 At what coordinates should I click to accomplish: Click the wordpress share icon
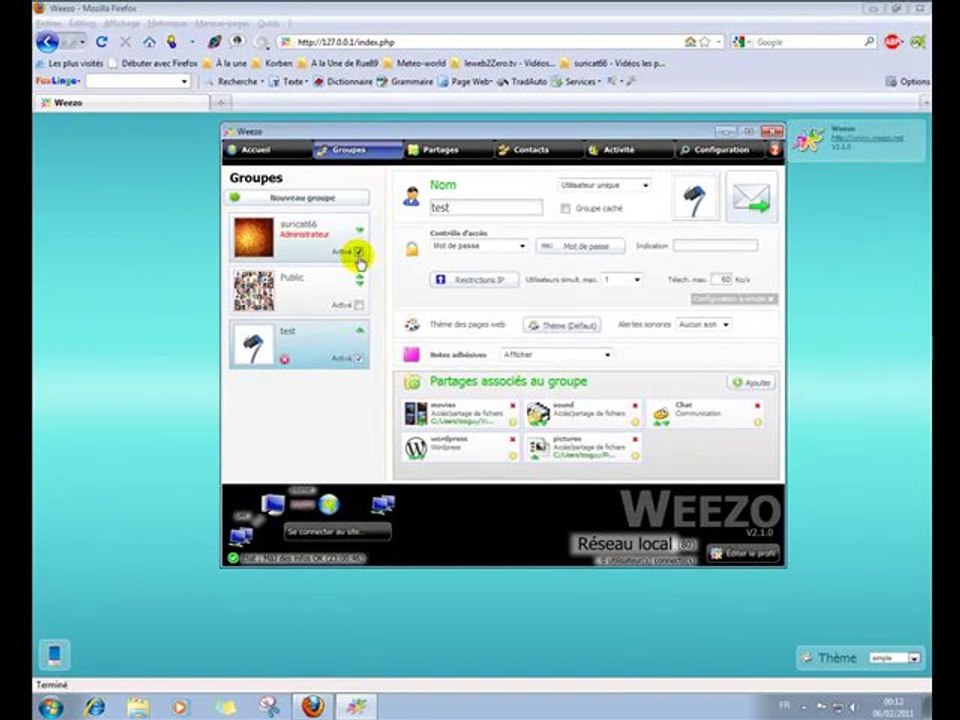pos(416,448)
